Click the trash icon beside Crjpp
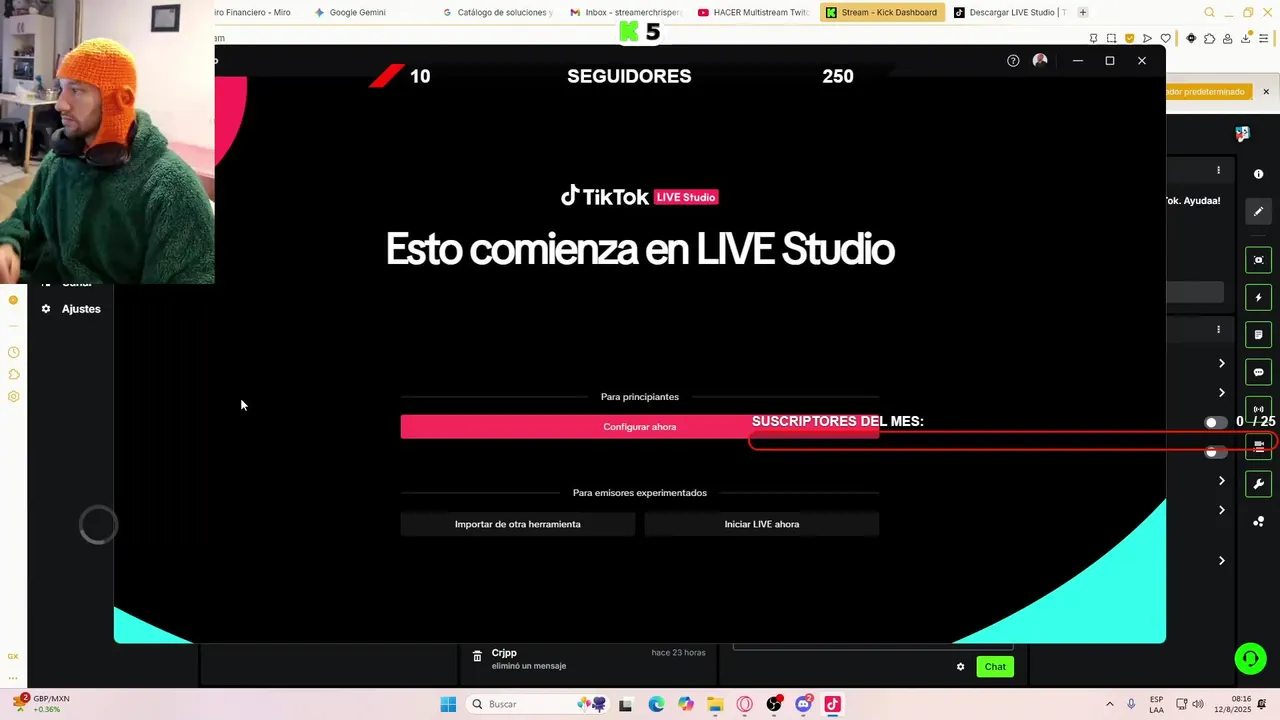 click(477, 656)
